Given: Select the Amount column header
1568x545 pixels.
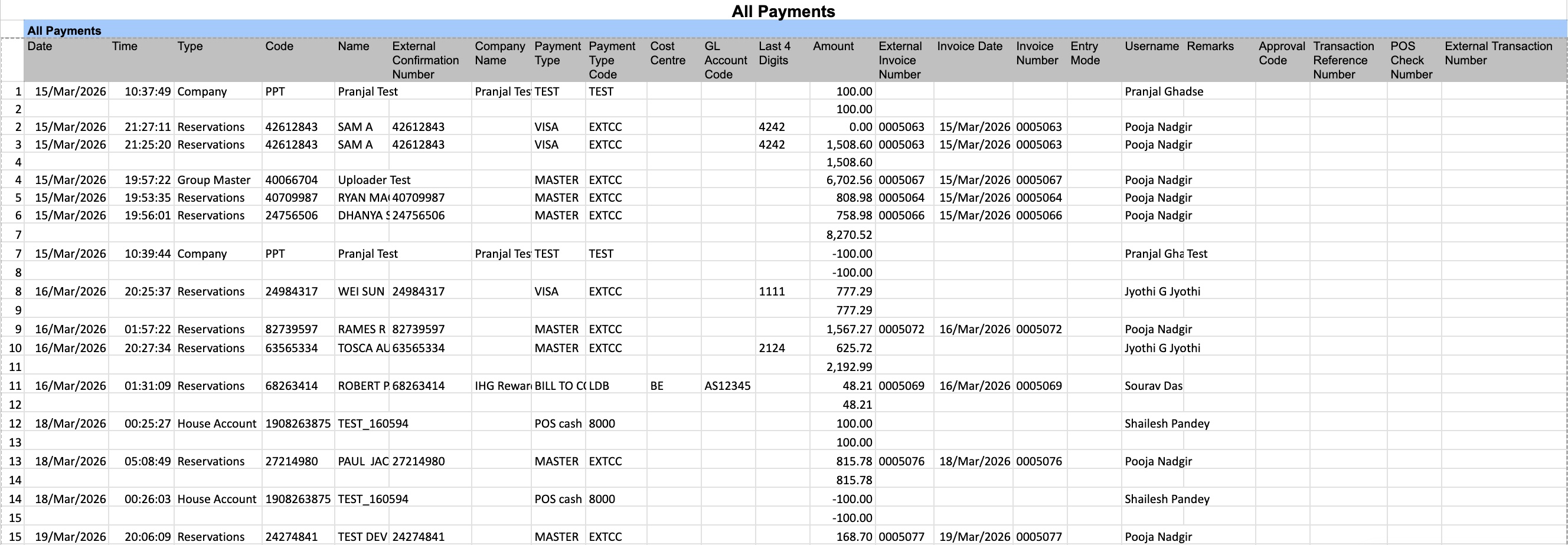Looking at the screenshot, I should coord(832,46).
